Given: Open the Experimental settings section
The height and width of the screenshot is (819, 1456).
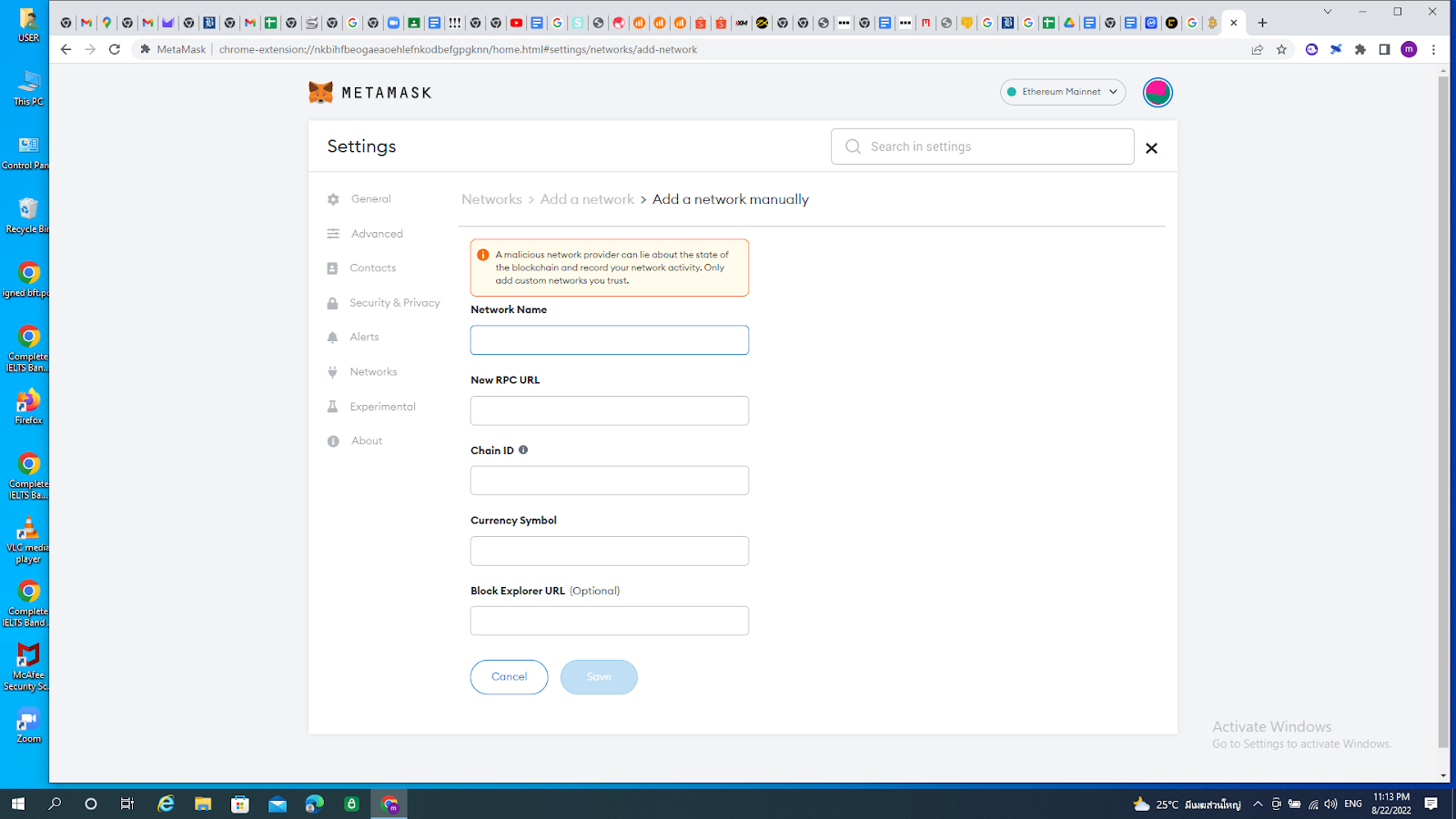Looking at the screenshot, I should point(371,407).
